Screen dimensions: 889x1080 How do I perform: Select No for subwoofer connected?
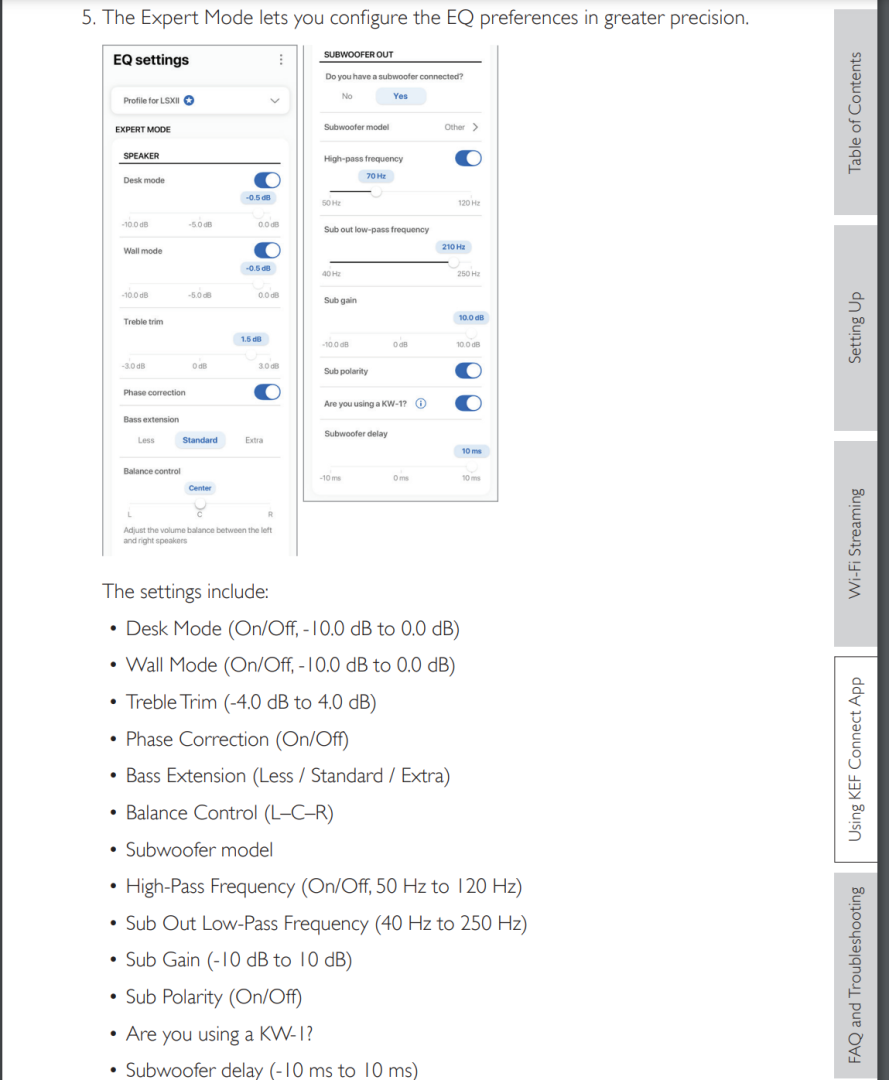click(347, 96)
